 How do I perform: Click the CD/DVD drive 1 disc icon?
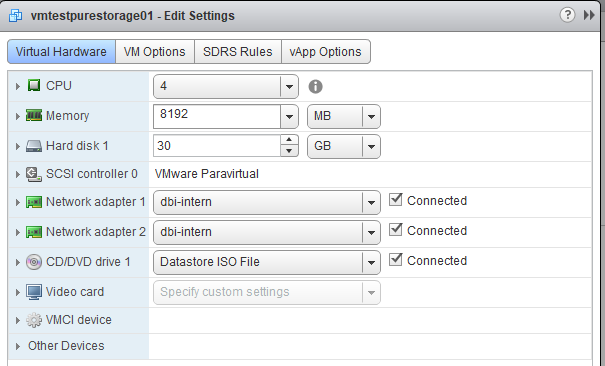tap(34, 262)
